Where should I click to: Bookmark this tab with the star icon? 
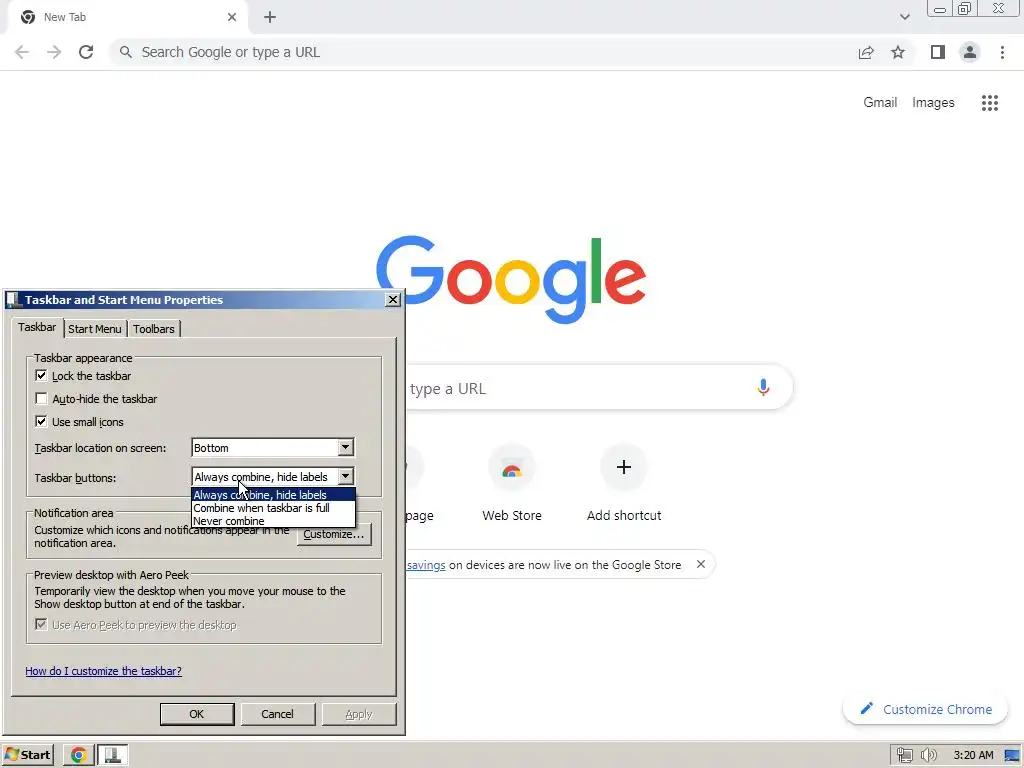(898, 52)
